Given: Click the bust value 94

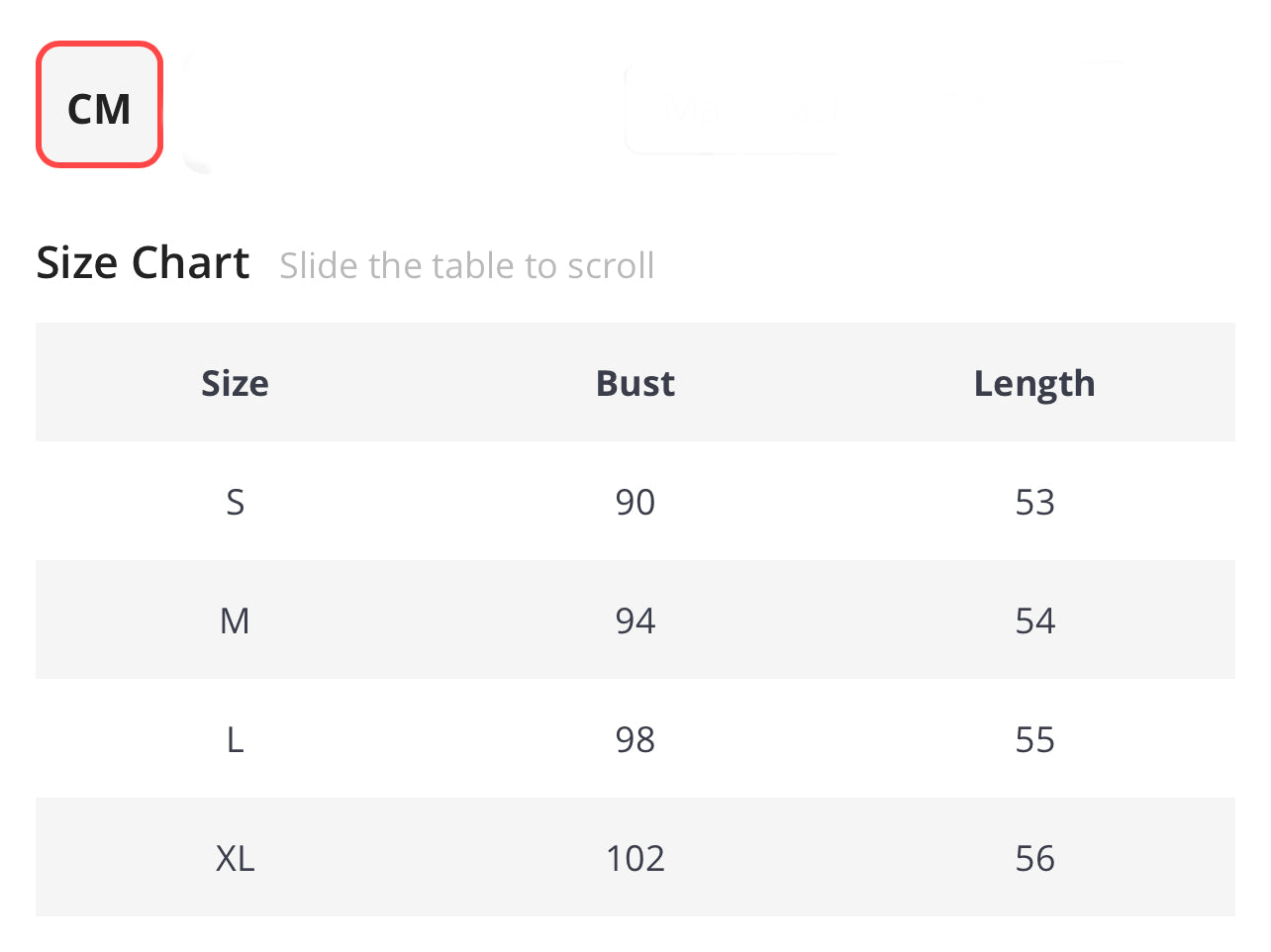Looking at the screenshot, I should coord(635,620).
